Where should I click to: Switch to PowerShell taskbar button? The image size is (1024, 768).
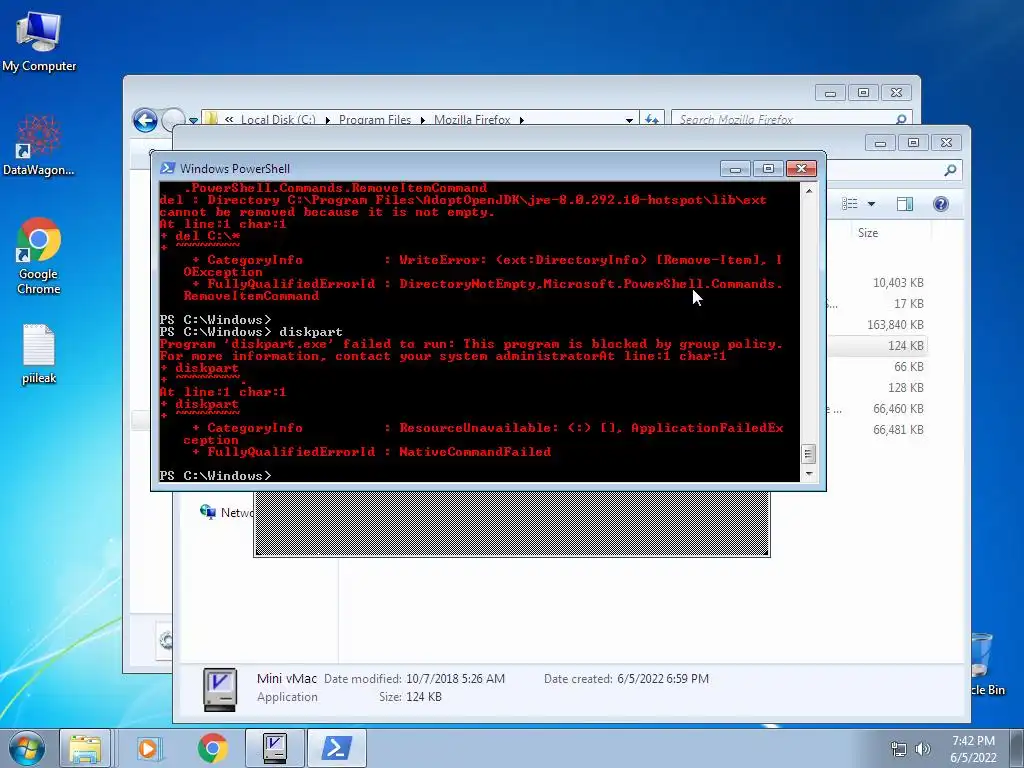pyautogui.click(x=337, y=748)
